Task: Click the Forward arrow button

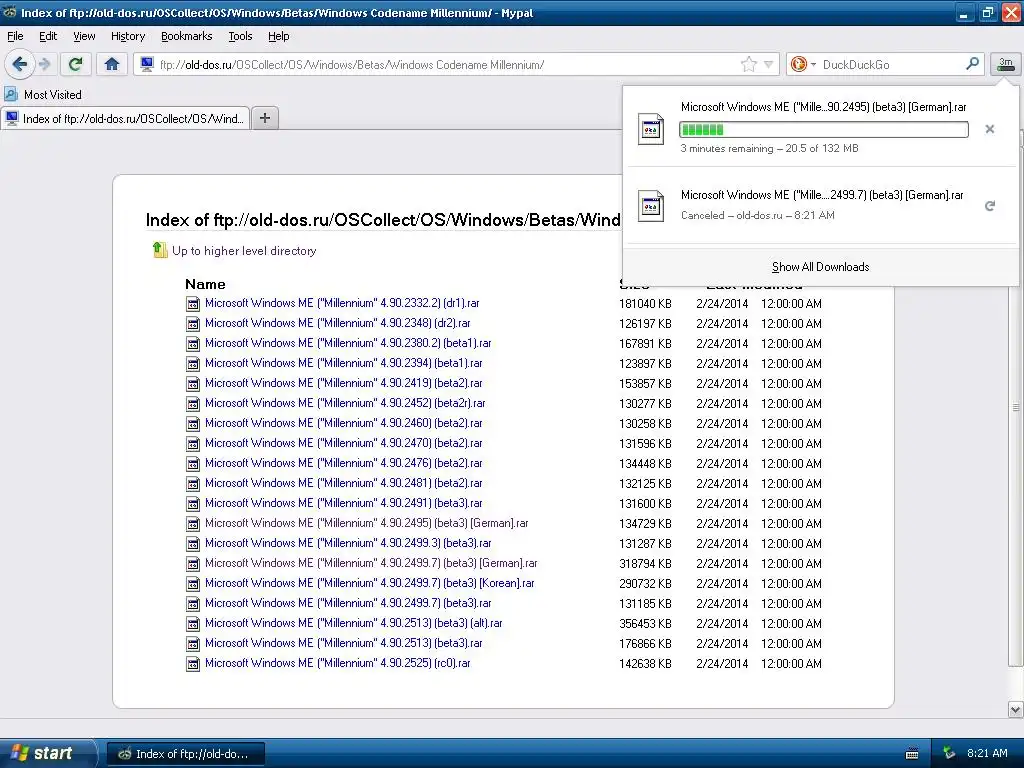Action: pos(45,64)
